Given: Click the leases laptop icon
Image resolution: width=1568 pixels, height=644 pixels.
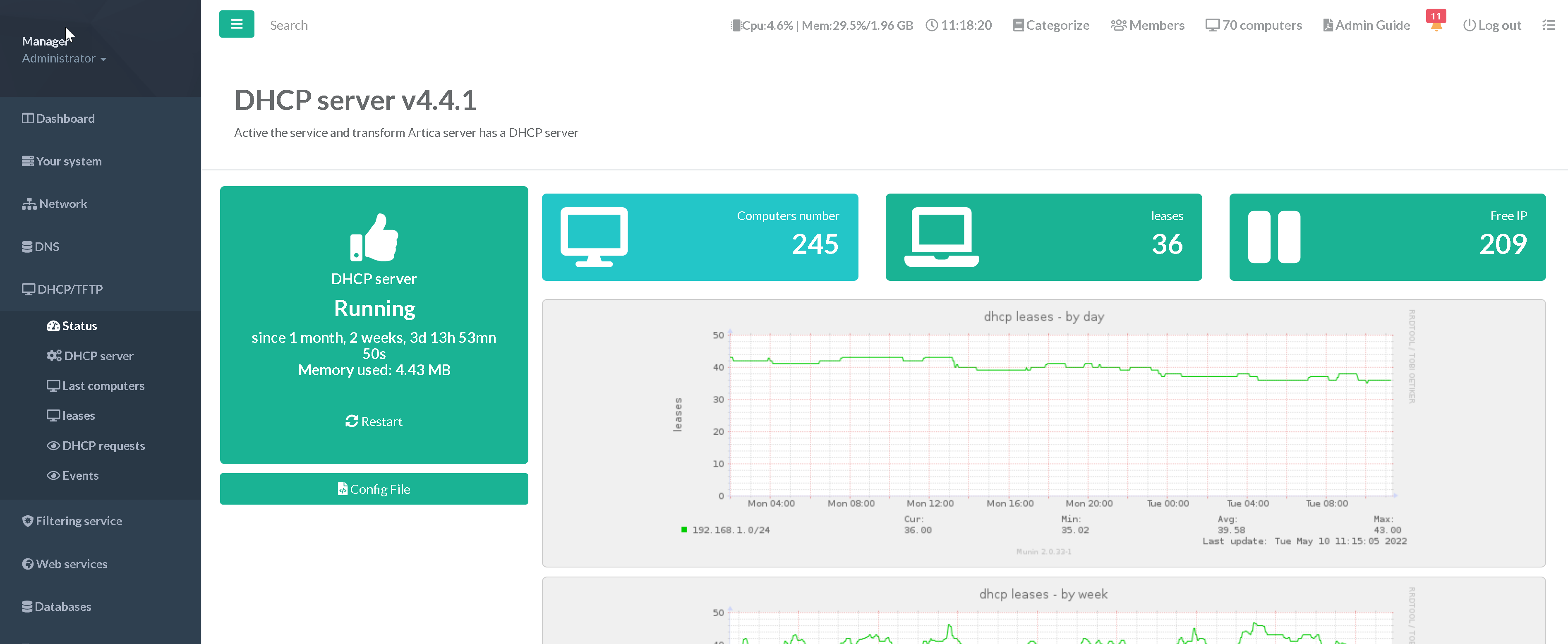Looking at the screenshot, I should click(941, 237).
